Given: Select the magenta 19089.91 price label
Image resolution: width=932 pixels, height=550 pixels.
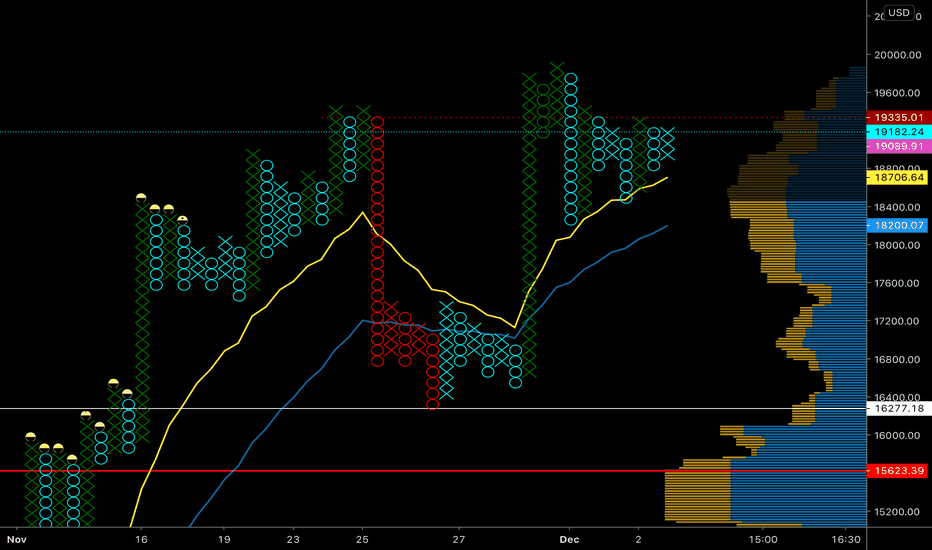Looking at the screenshot, I should (x=899, y=146).
